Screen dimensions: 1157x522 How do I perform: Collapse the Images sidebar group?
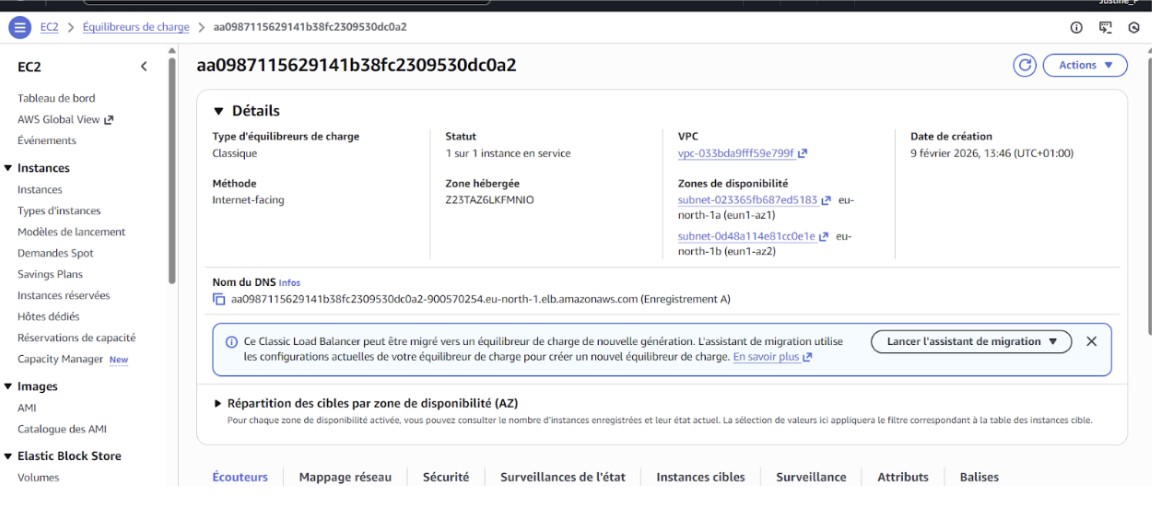(x=8, y=386)
